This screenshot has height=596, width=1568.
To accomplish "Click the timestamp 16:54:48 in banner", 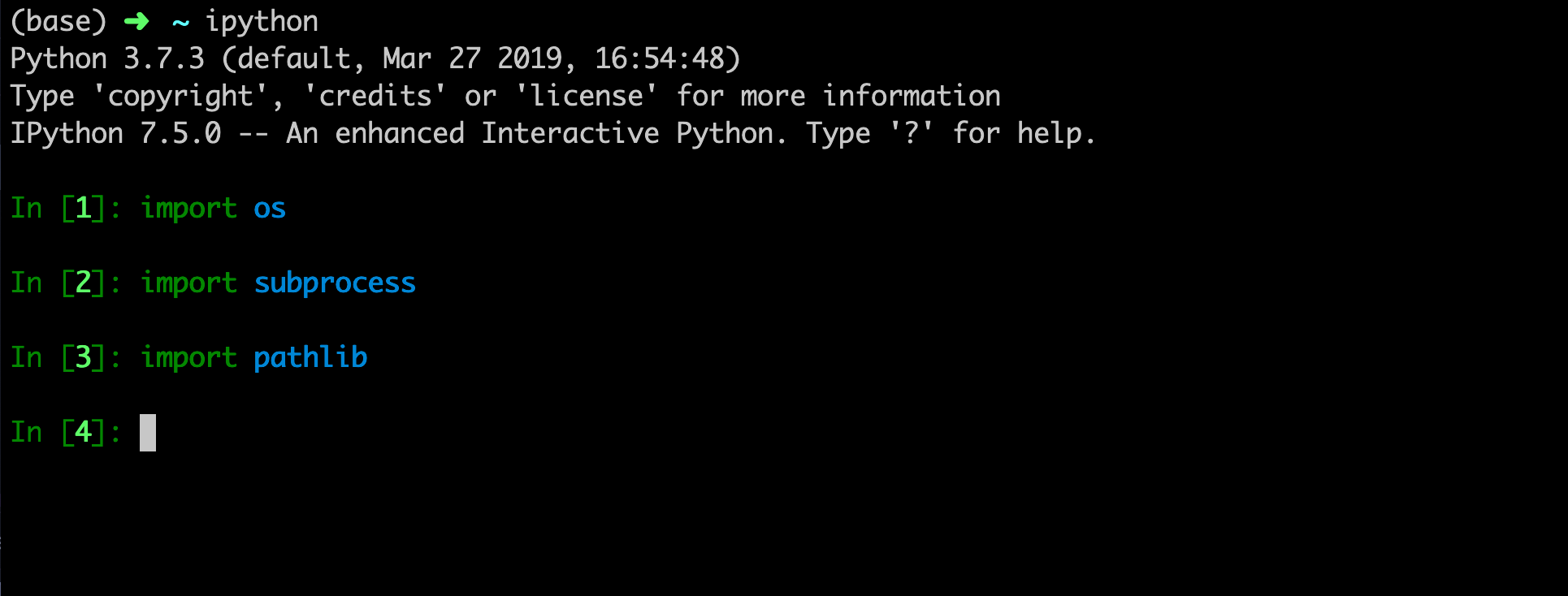I will [660, 59].
